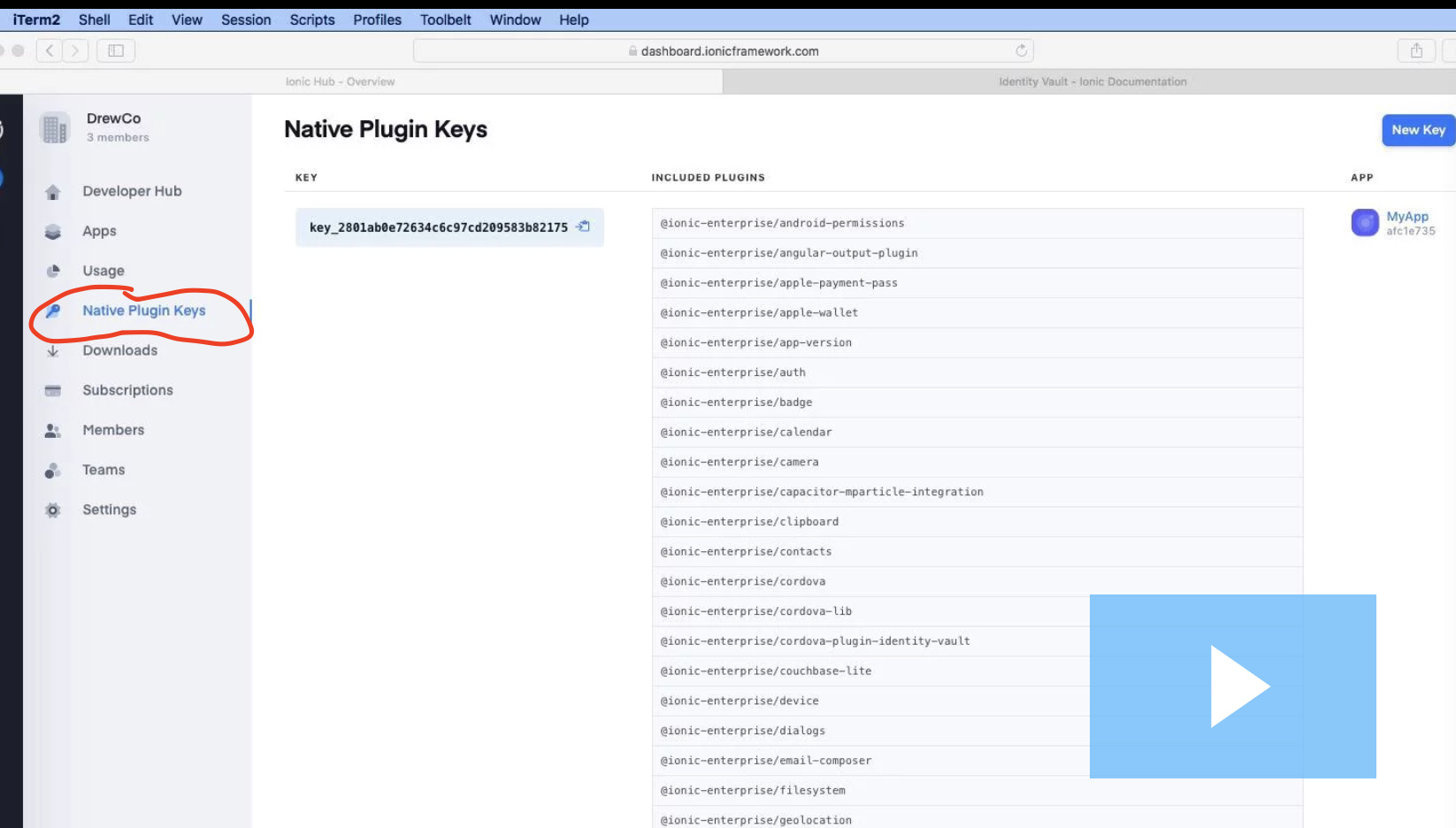Viewport: 1456px width, 828px height.
Task: Open the View menu
Action: 187,19
